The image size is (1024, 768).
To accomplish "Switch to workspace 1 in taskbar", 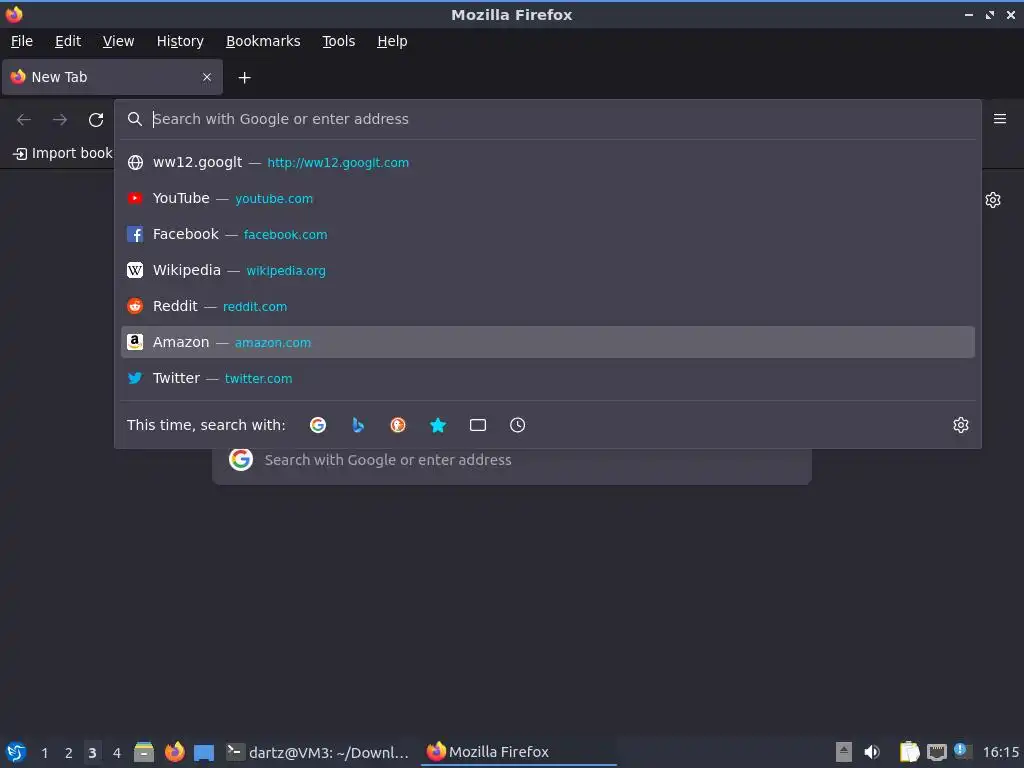I will [x=44, y=753].
